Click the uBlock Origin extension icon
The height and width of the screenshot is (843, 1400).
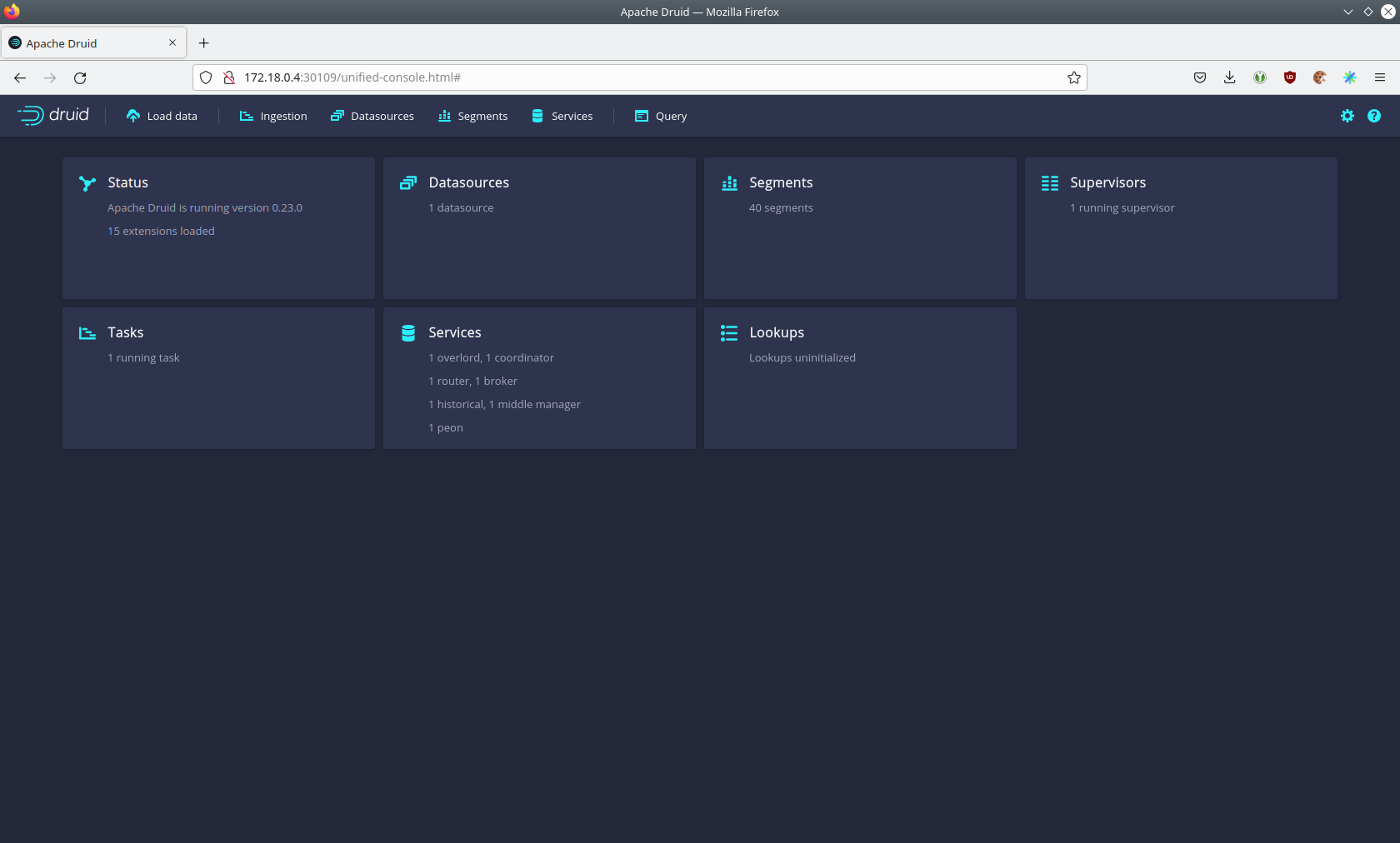pos(1289,77)
